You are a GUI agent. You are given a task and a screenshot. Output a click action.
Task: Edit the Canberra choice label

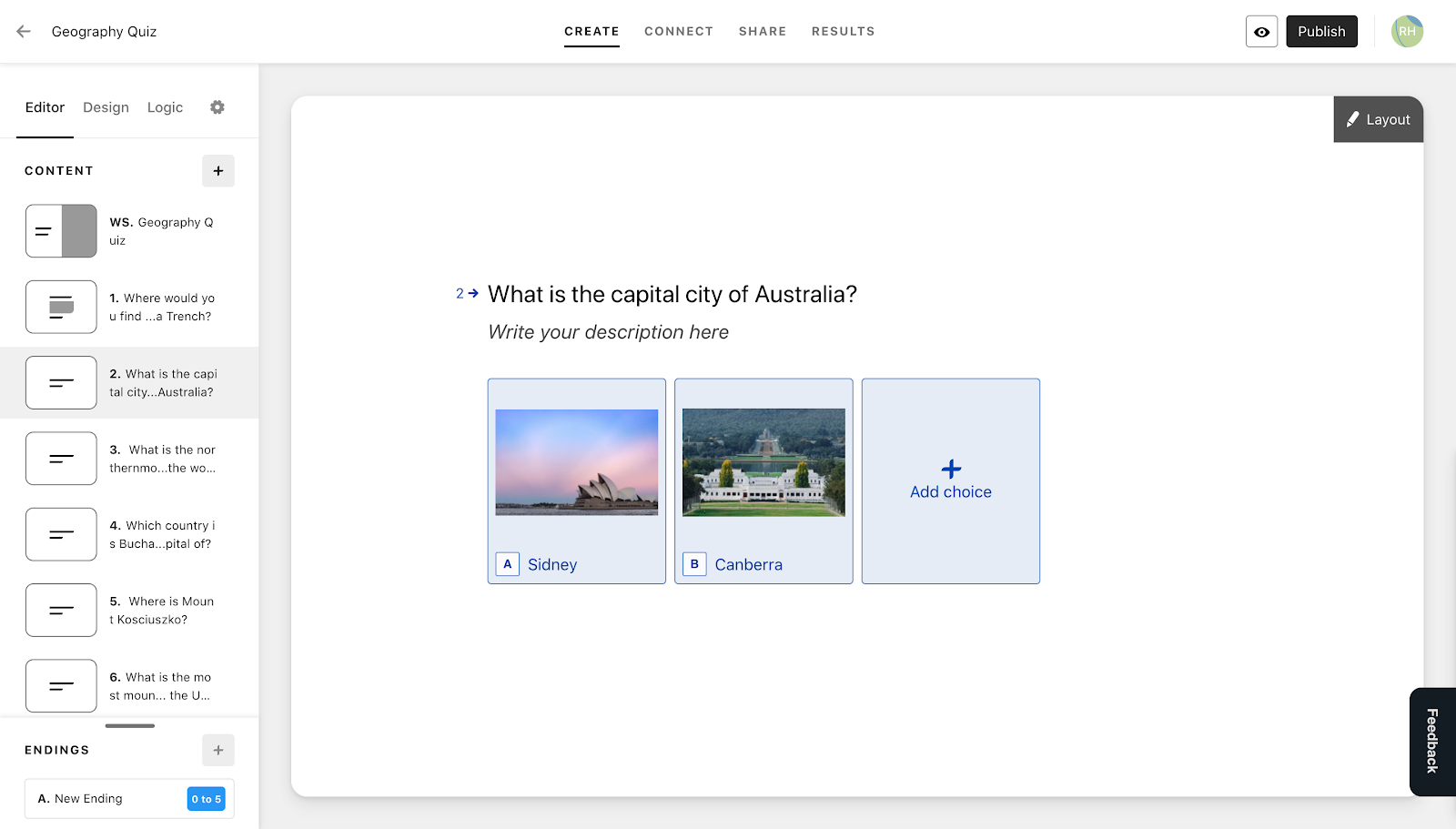tap(749, 565)
